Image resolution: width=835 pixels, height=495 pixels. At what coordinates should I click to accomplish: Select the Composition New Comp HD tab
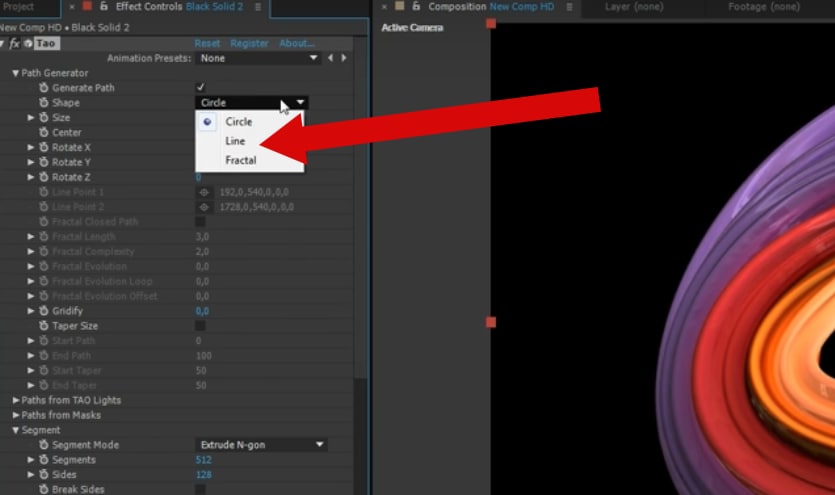tap(491, 7)
